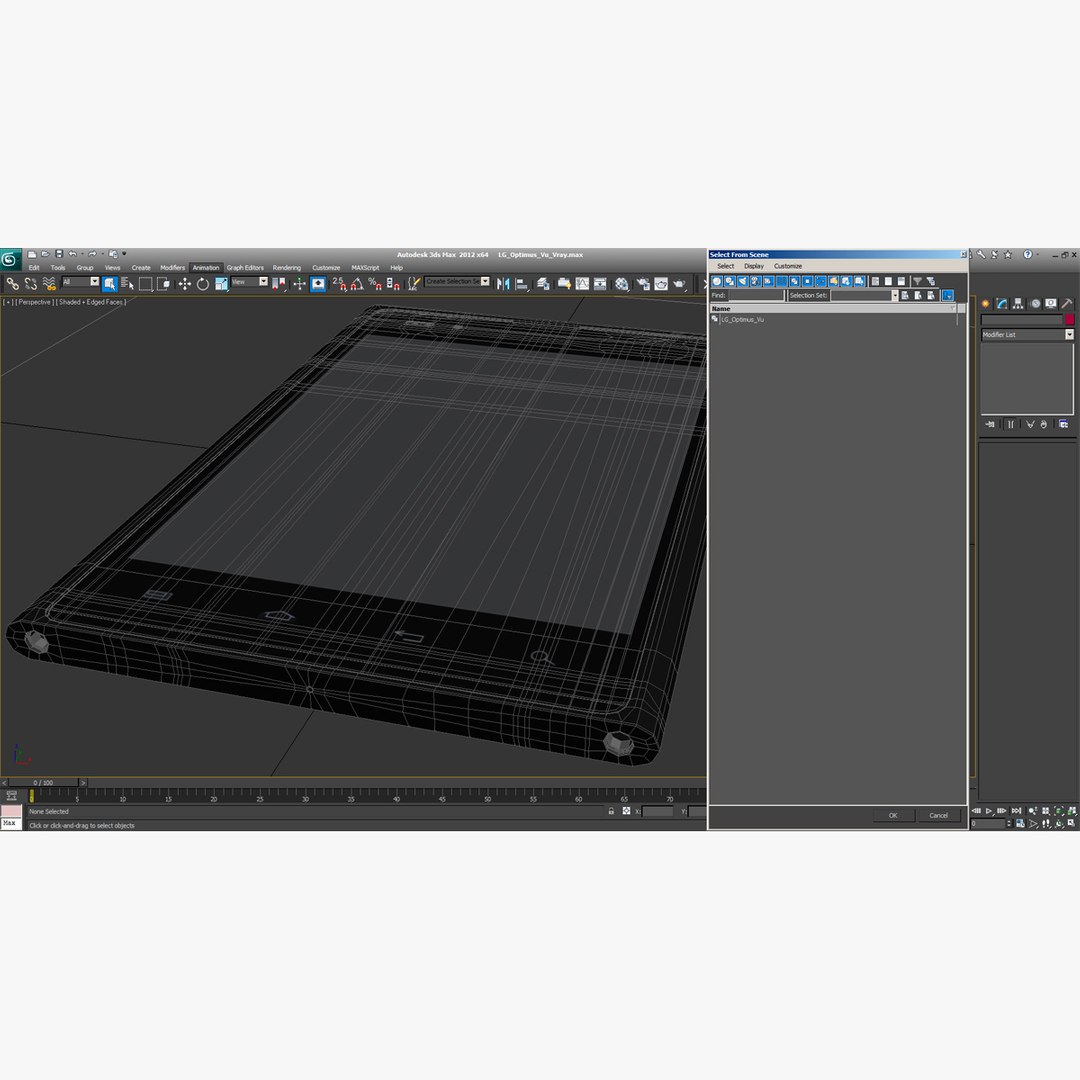Open Curve Editor
1080x1080 pixels.
(582, 284)
